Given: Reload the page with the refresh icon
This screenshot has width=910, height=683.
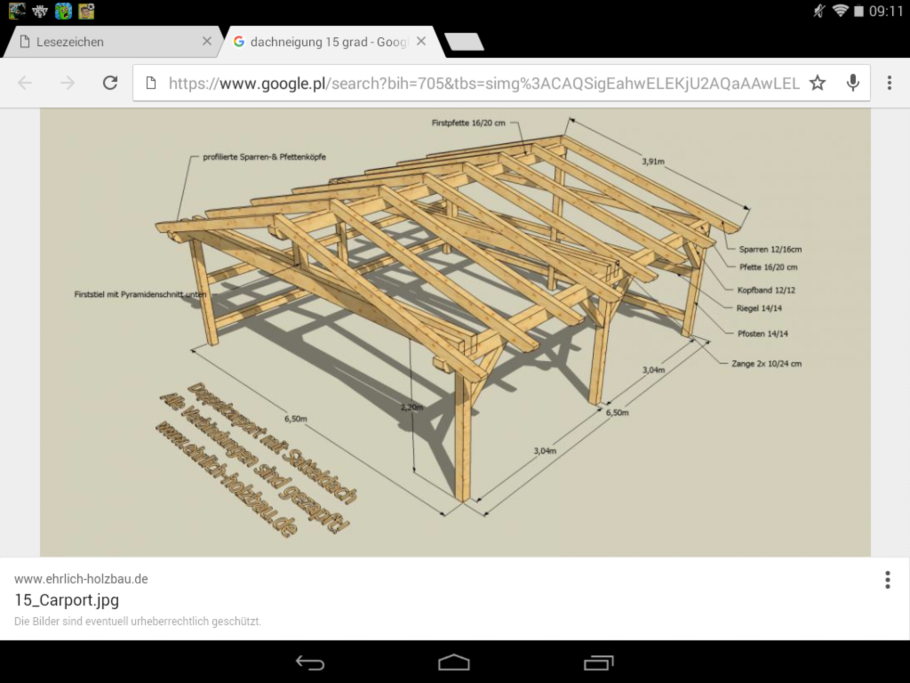Looking at the screenshot, I should coord(110,83).
